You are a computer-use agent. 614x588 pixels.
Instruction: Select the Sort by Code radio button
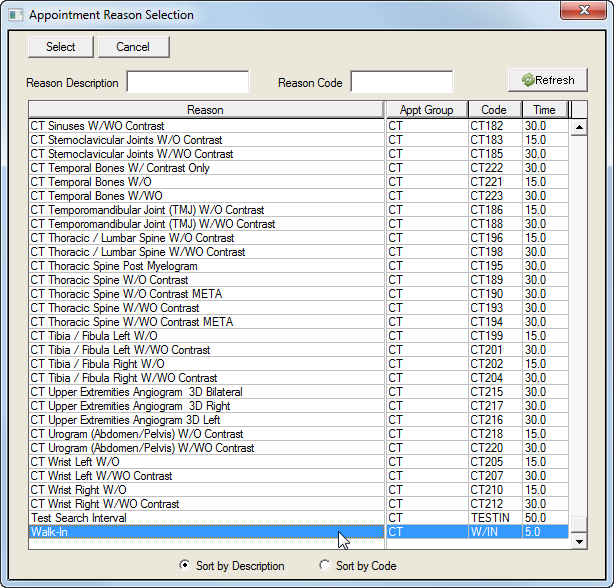click(x=324, y=566)
